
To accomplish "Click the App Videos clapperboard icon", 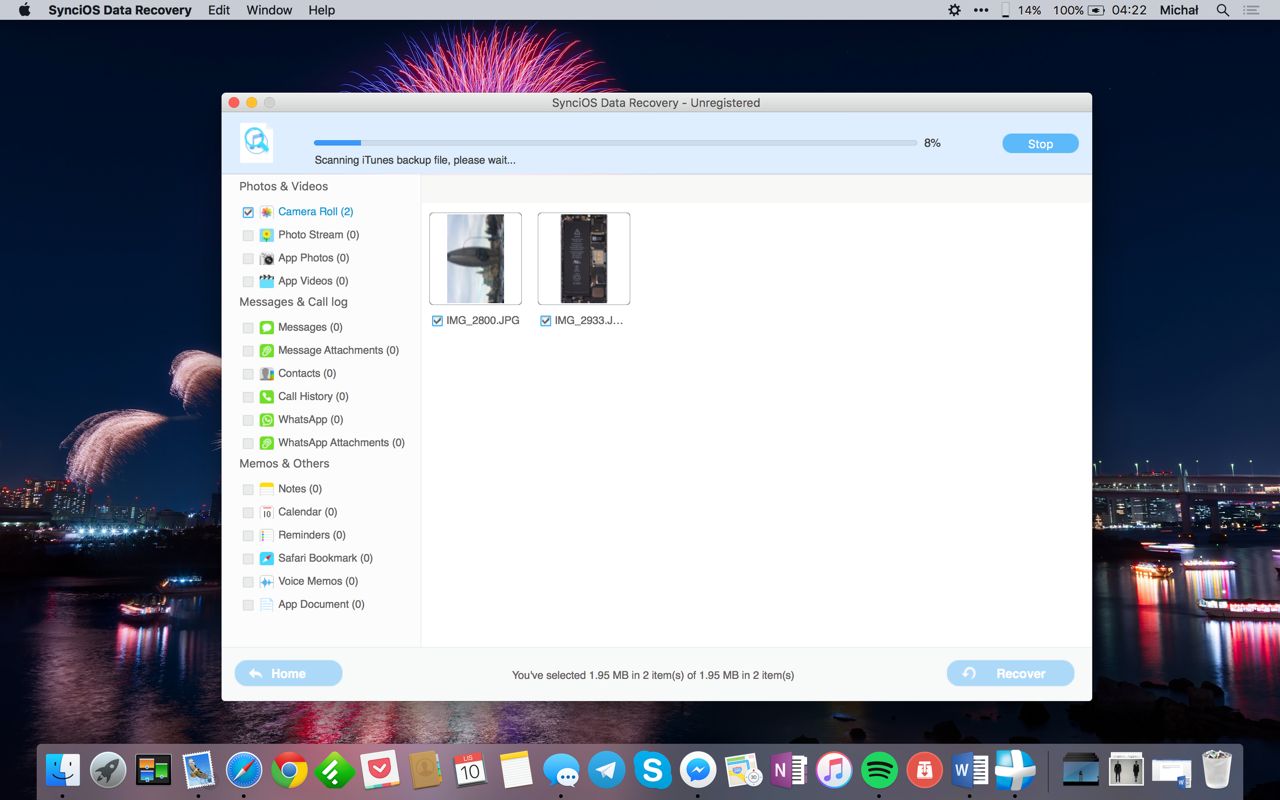I will [x=267, y=281].
